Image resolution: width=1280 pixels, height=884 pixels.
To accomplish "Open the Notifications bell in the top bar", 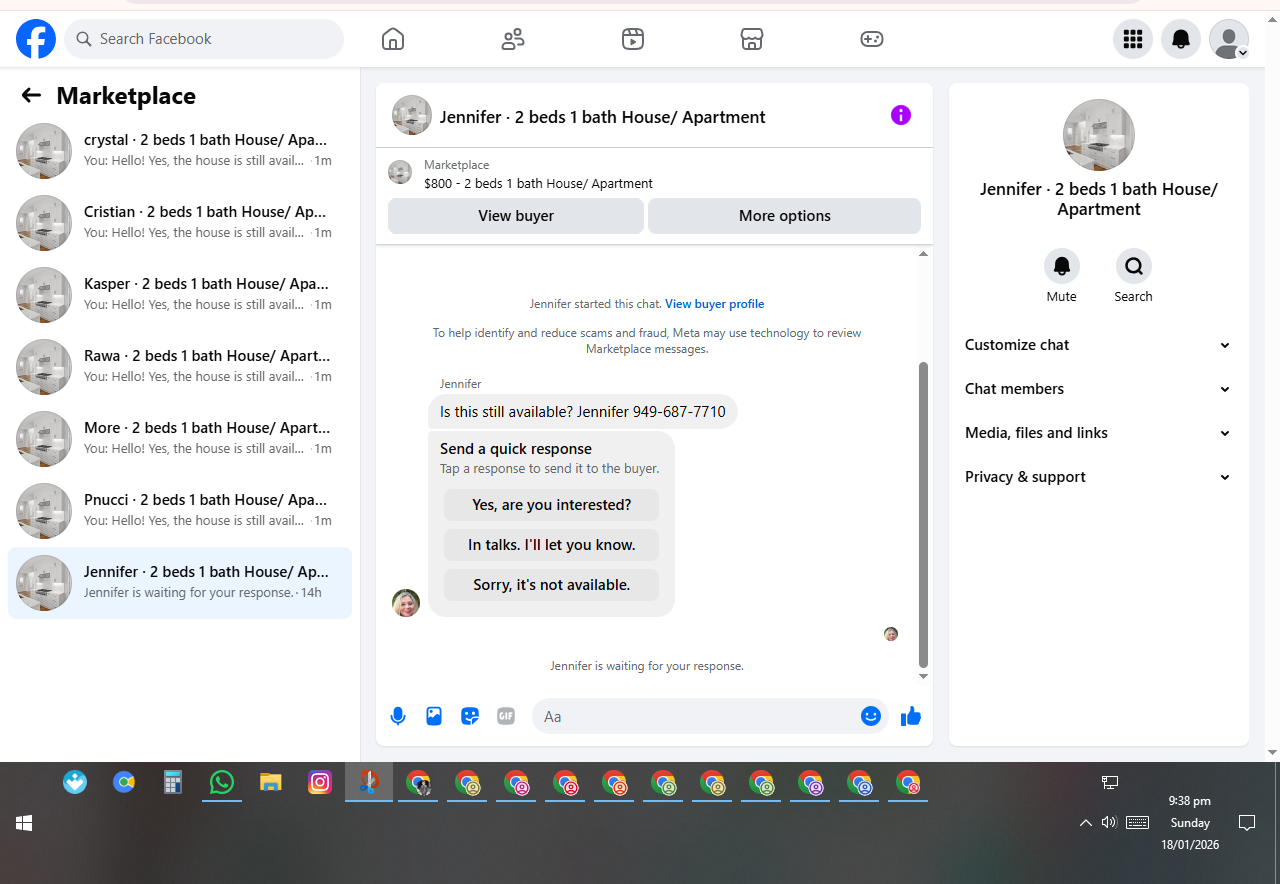I will pyautogui.click(x=1181, y=39).
